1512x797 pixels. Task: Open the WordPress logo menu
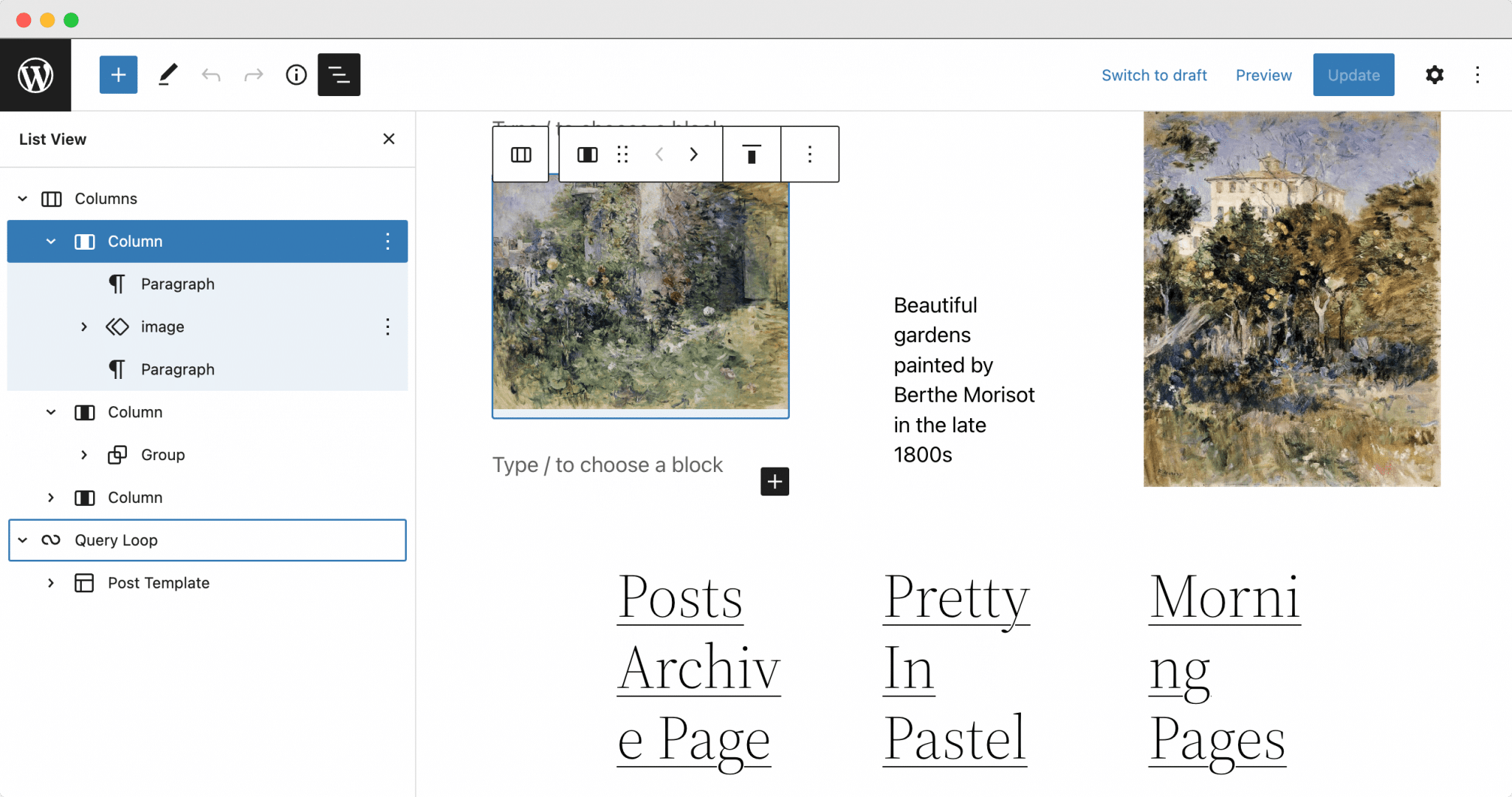tap(35, 75)
